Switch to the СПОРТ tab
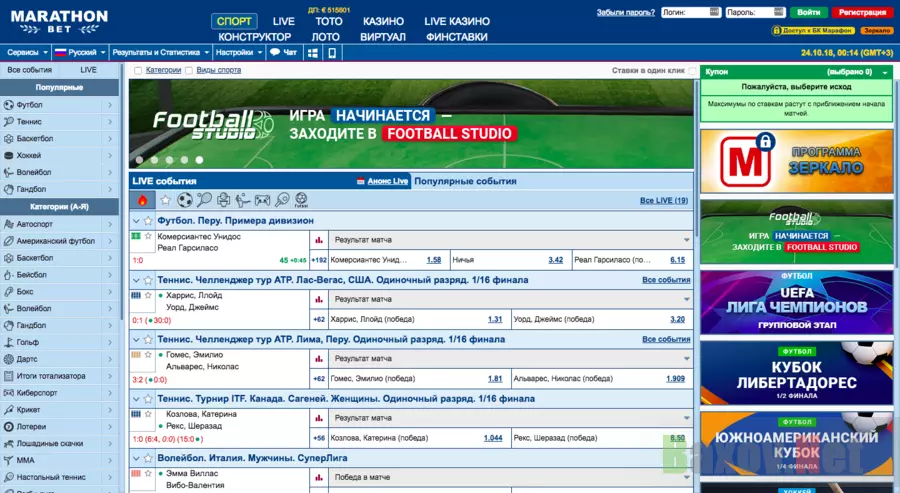This screenshot has height=493, width=900. click(x=234, y=21)
